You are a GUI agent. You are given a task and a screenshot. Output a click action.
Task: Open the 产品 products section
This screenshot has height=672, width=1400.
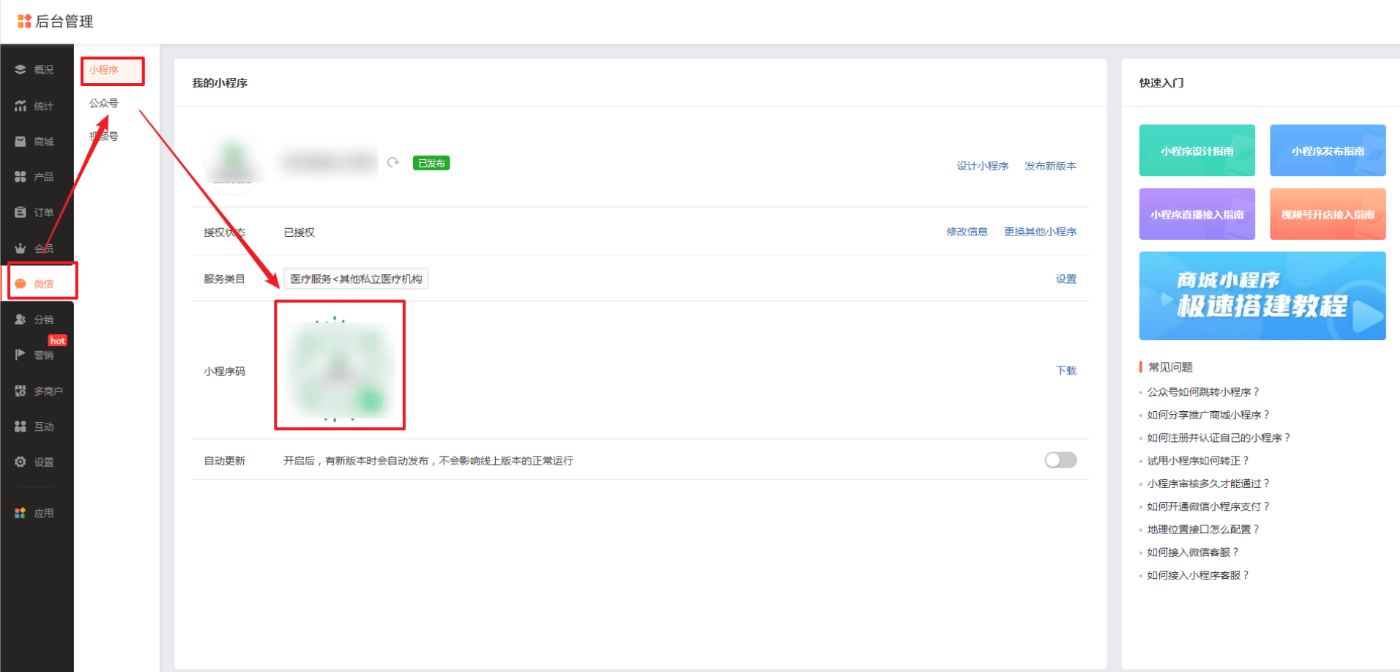click(x=36, y=177)
